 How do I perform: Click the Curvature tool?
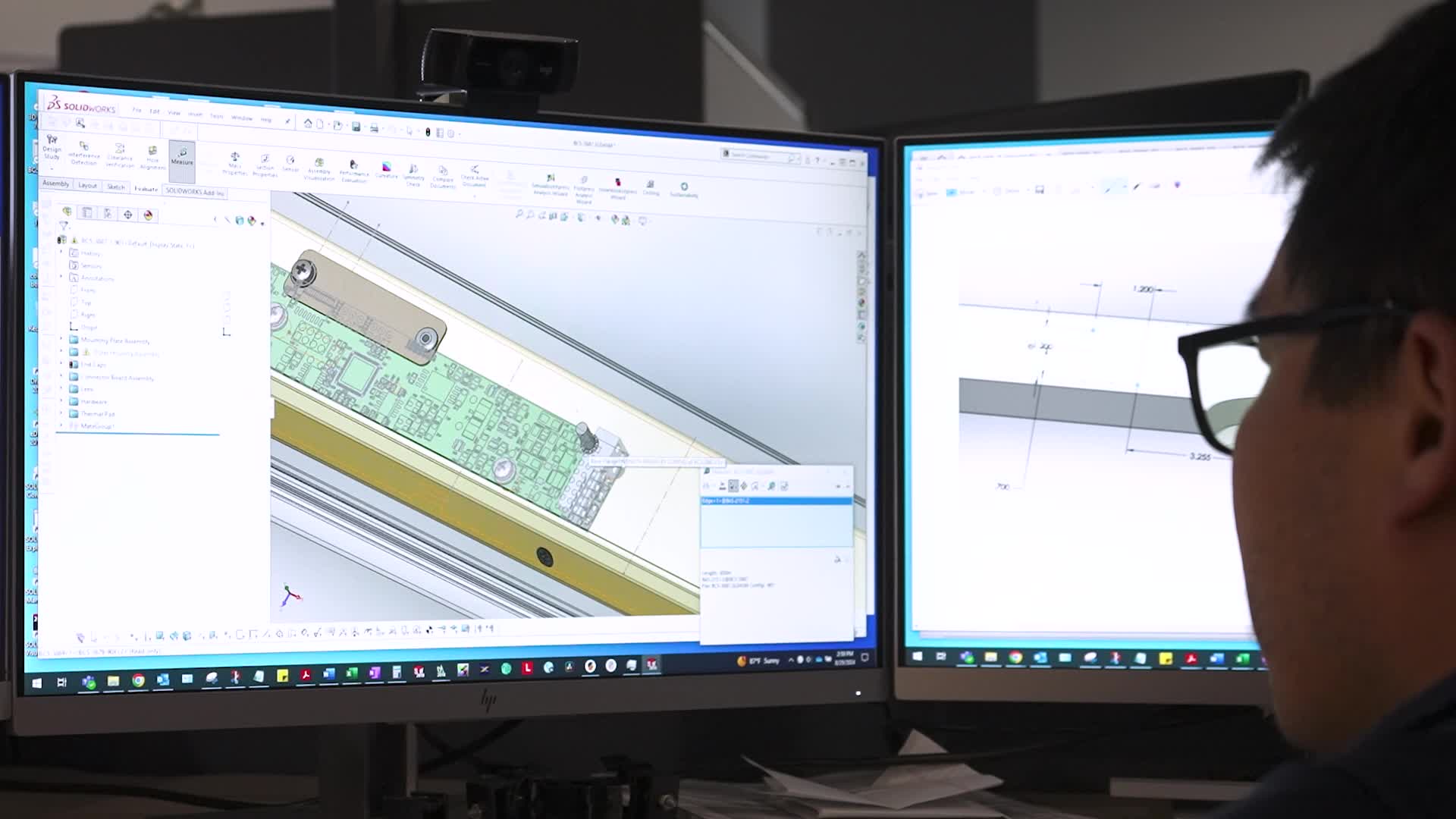point(386,171)
